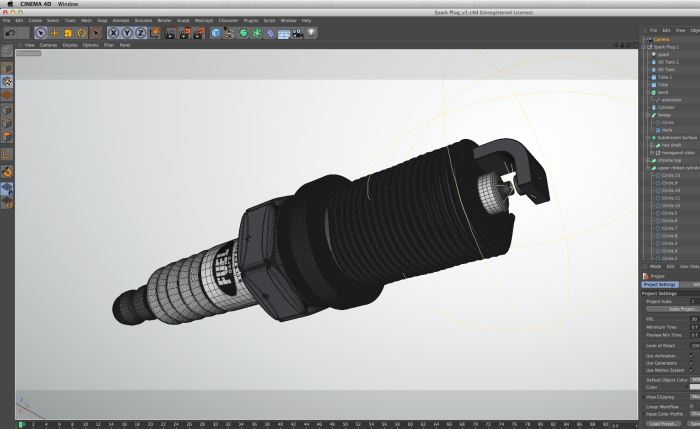Select Points mode in left sidebar
700x429 pixels.
coord(7,109)
